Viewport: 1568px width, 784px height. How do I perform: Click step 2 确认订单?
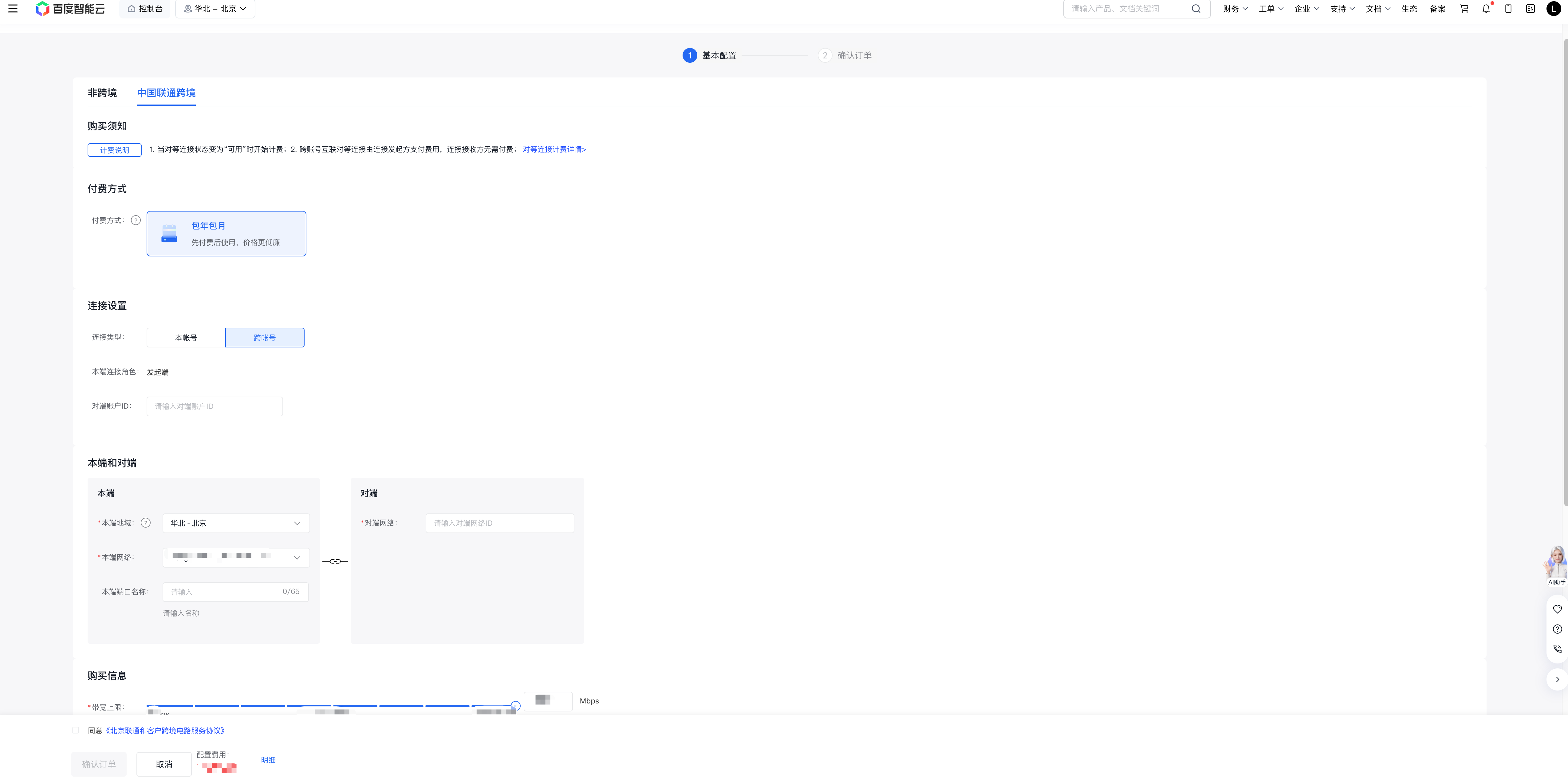tap(845, 55)
